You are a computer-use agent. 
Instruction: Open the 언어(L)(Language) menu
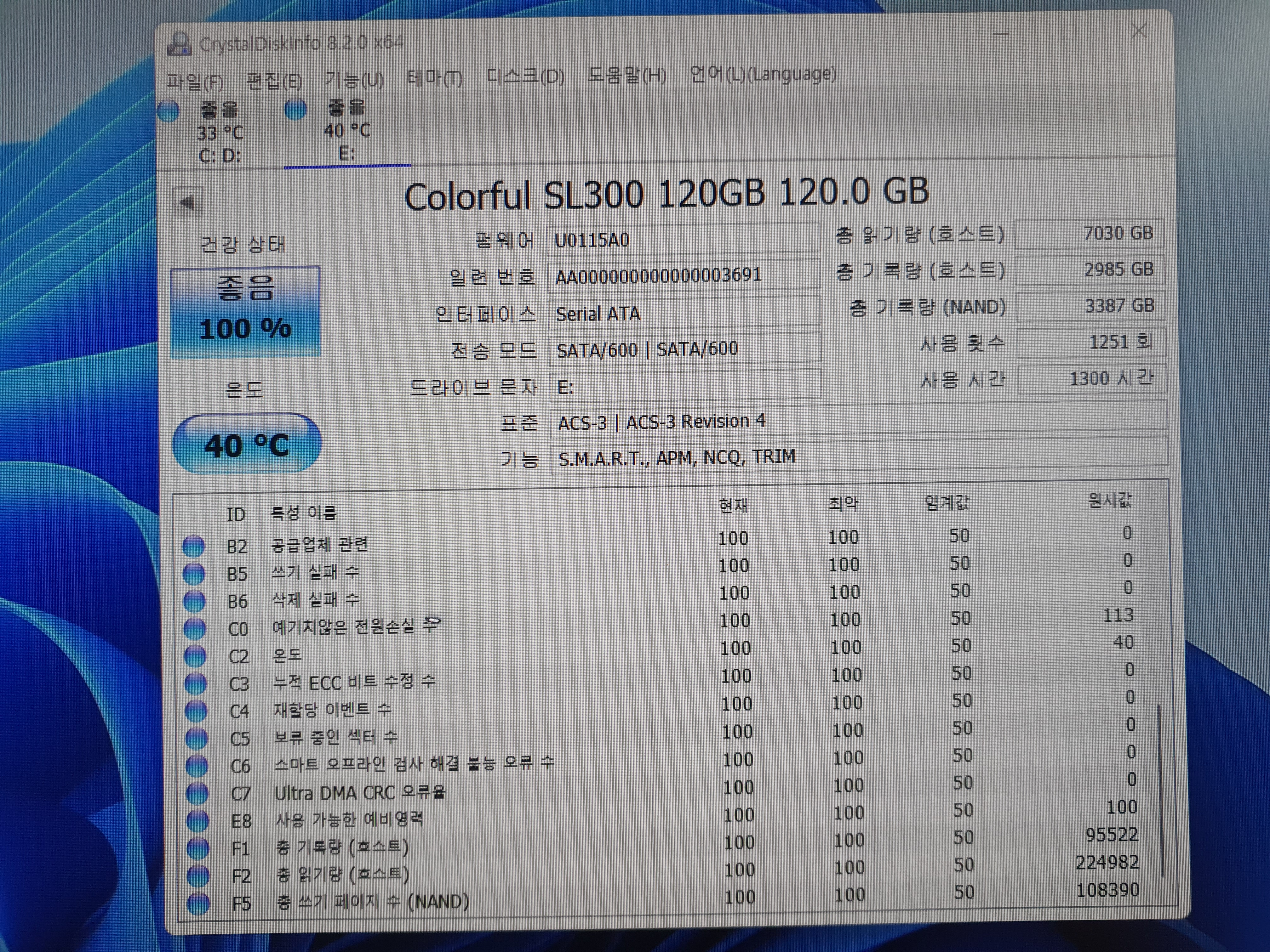tap(763, 74)
